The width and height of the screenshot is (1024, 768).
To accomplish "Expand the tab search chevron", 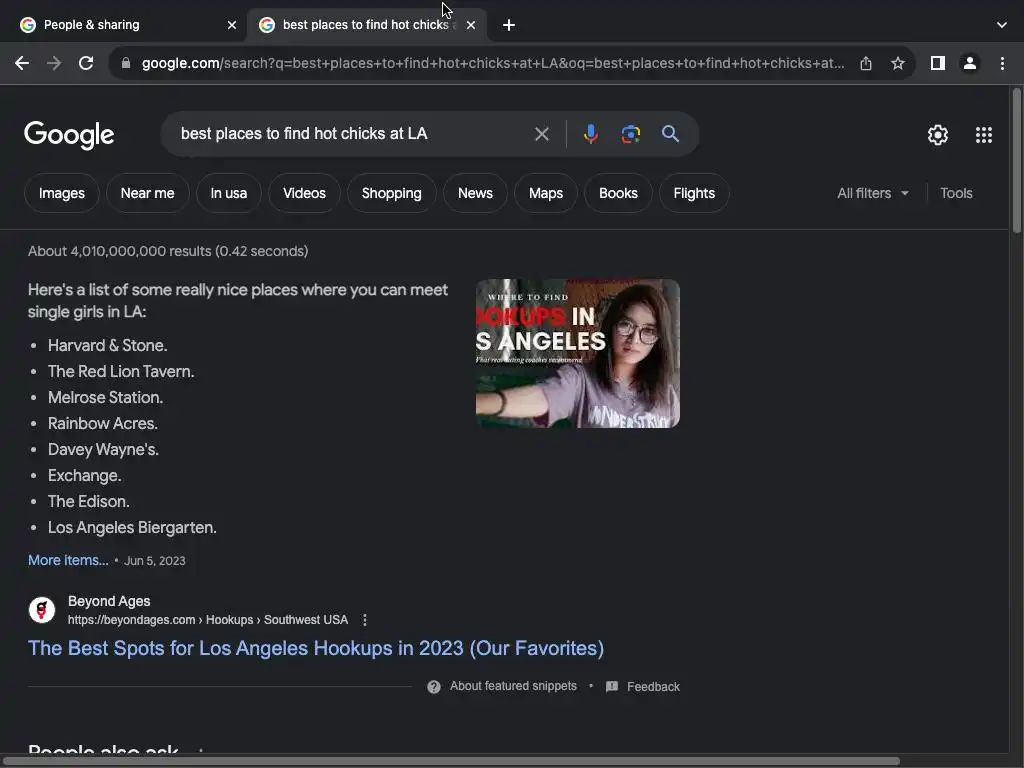I will coord(1002,25).
